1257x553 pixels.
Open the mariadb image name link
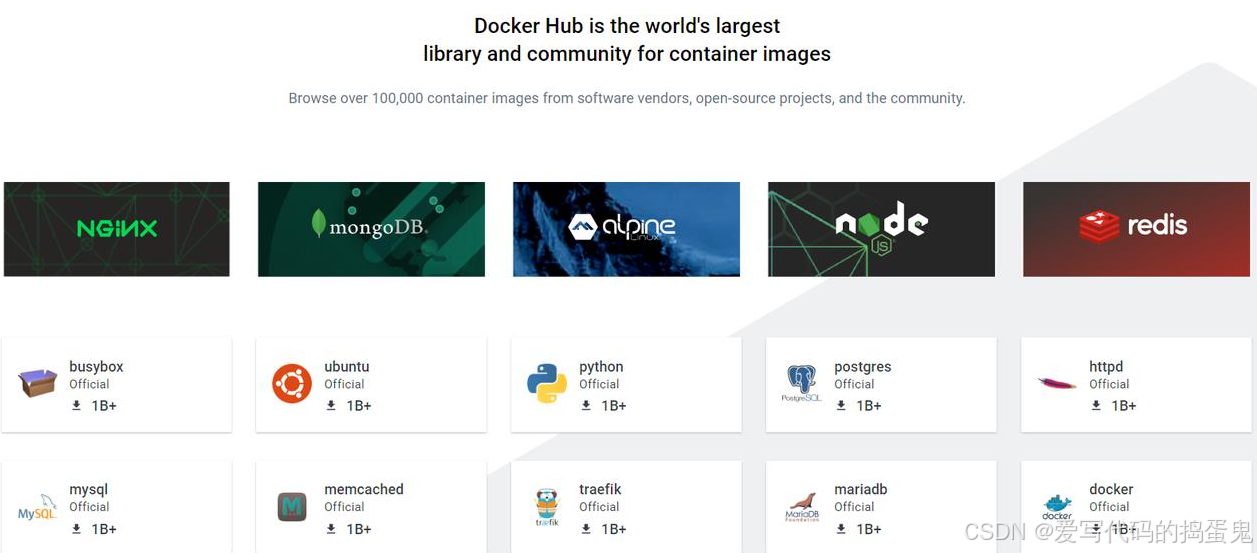861,489
